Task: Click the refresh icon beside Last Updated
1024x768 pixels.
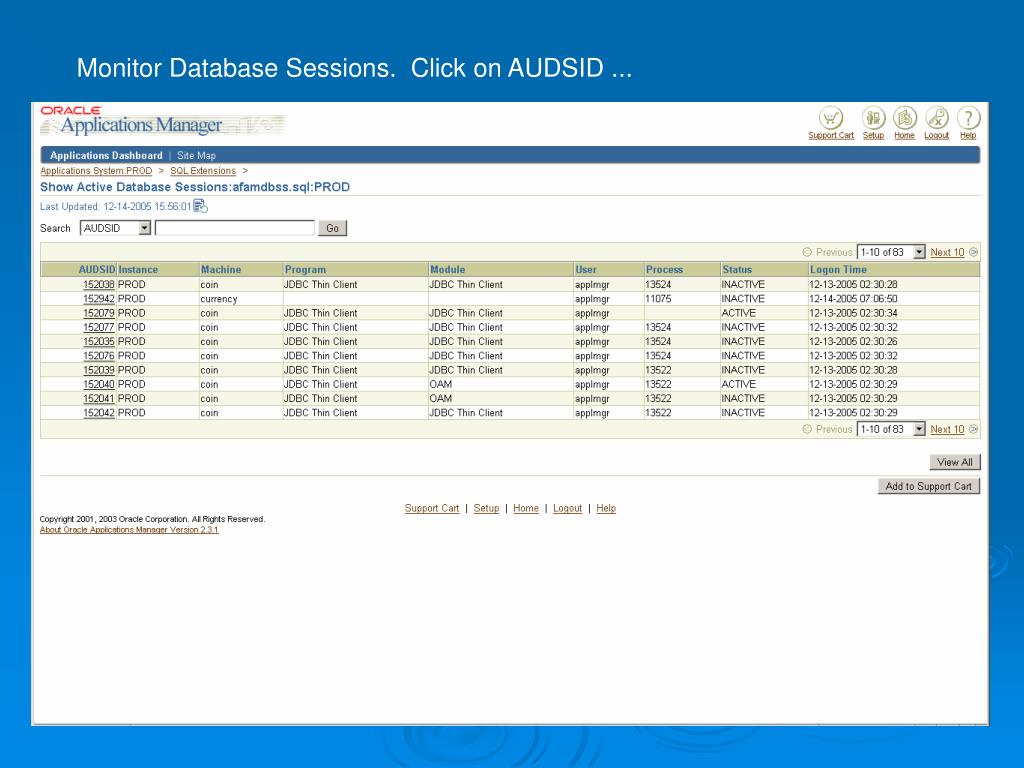Action: 200,206
